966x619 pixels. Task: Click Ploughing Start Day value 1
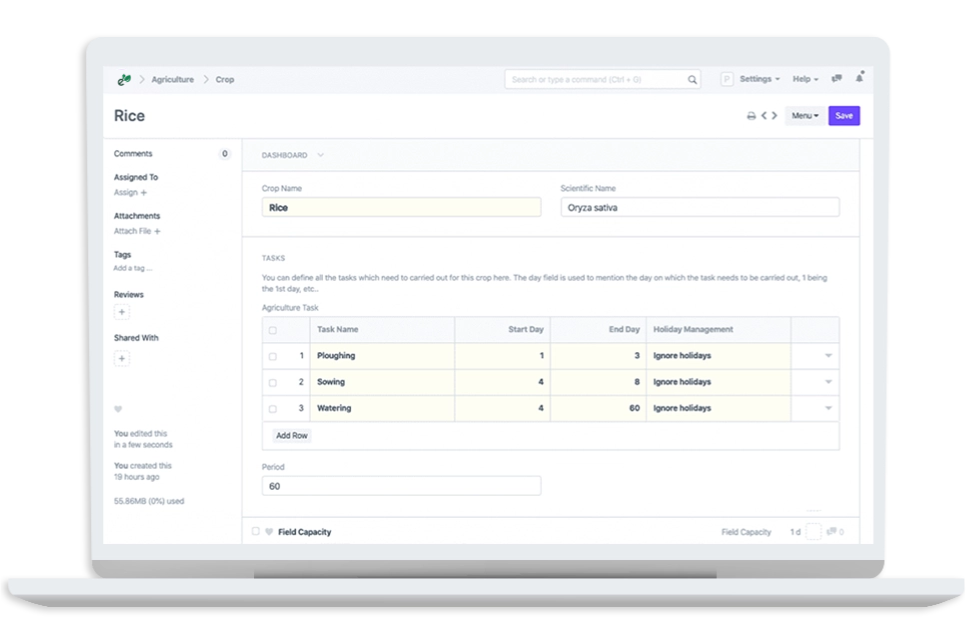503,356
